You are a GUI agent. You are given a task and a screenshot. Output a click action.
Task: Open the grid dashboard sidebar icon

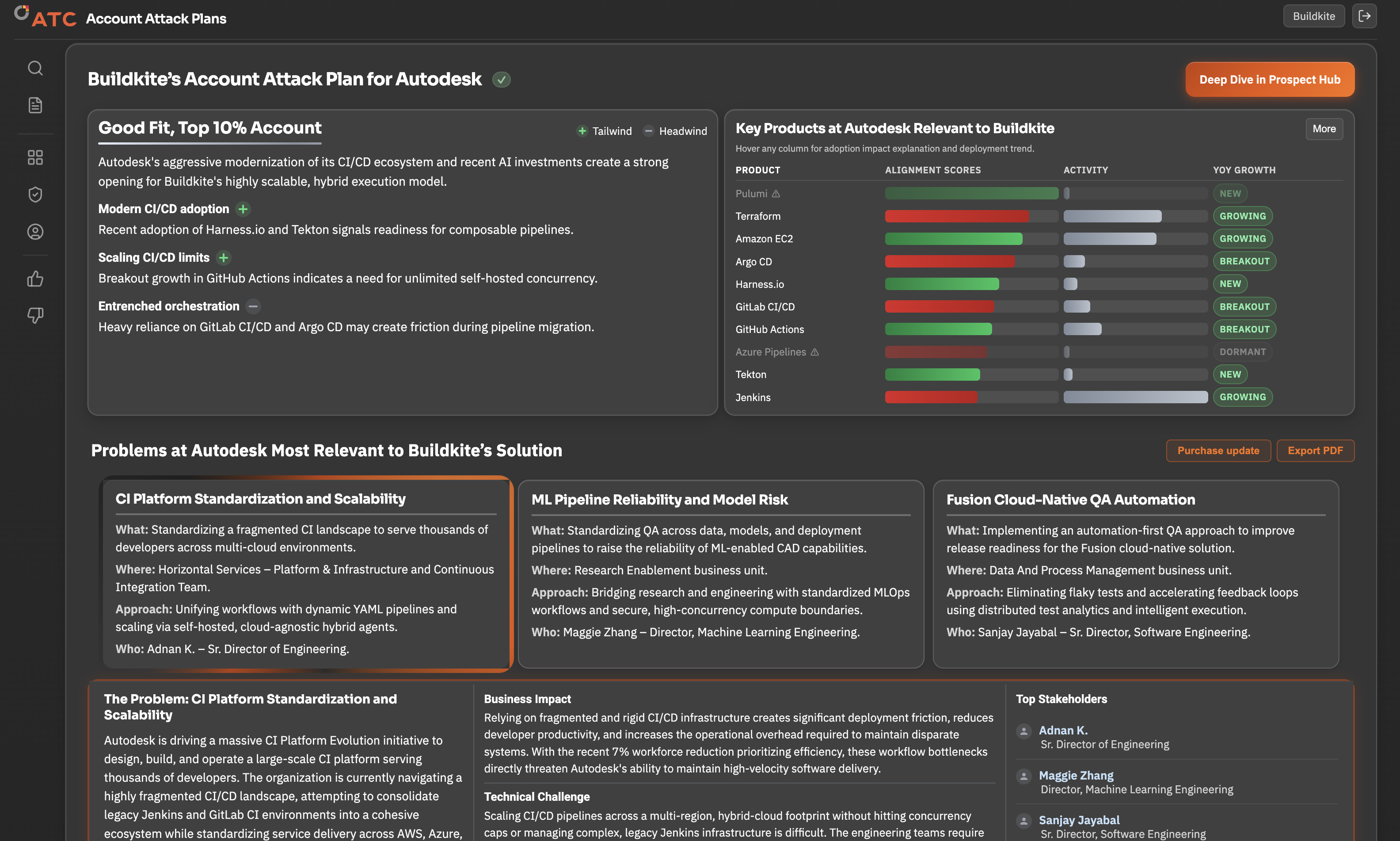pyautogui.click(x=35, y=157)
